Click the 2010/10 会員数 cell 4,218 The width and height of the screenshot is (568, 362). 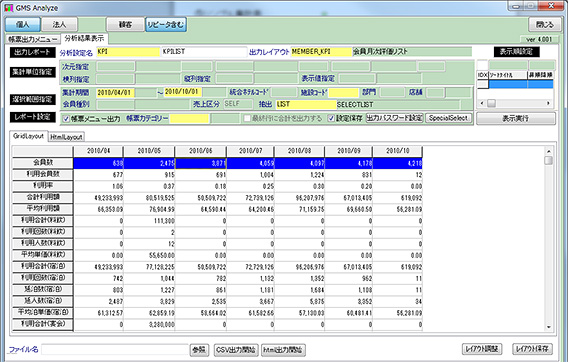(x=397, y=163)
